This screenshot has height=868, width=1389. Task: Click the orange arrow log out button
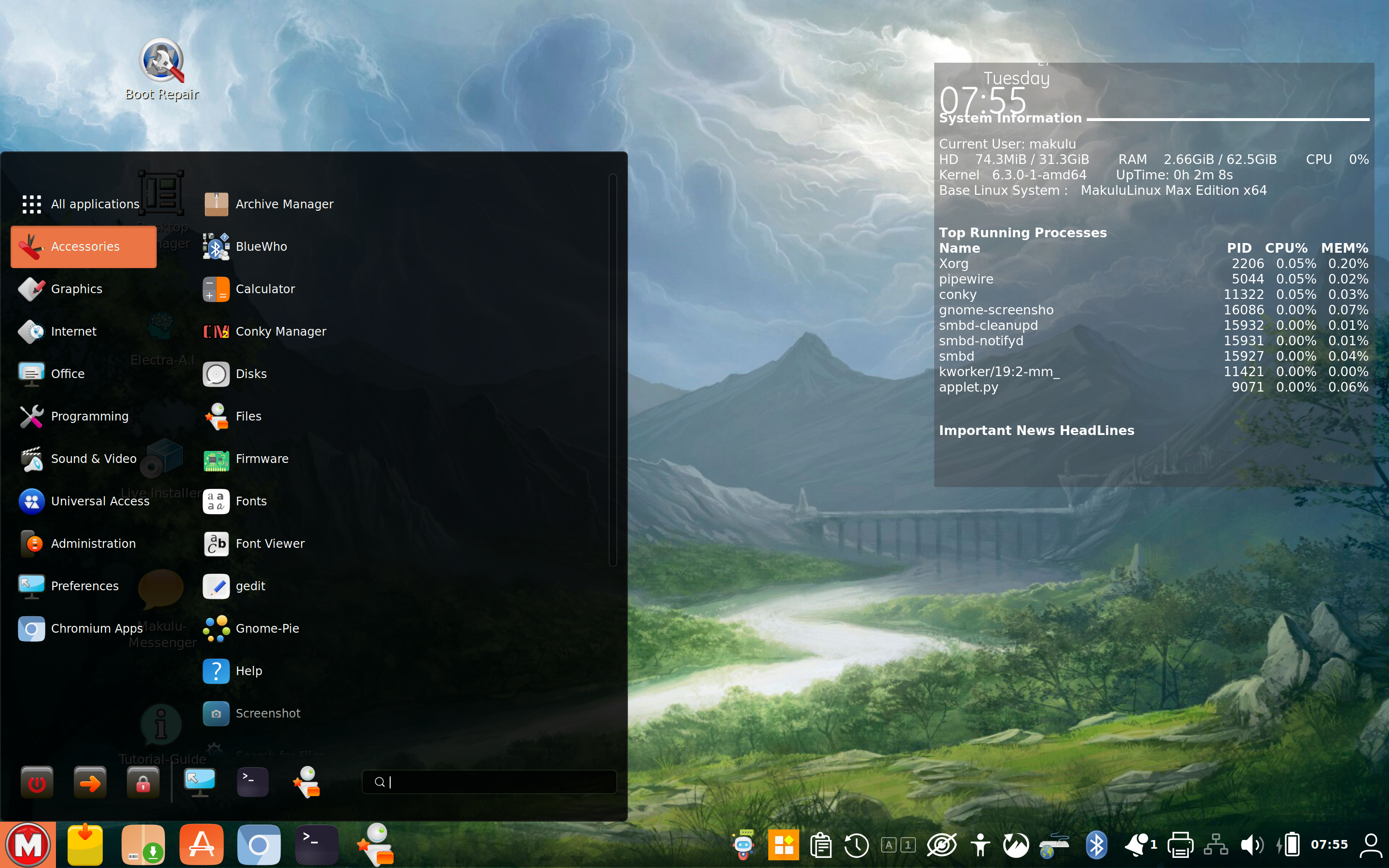[x=90, y=782]
